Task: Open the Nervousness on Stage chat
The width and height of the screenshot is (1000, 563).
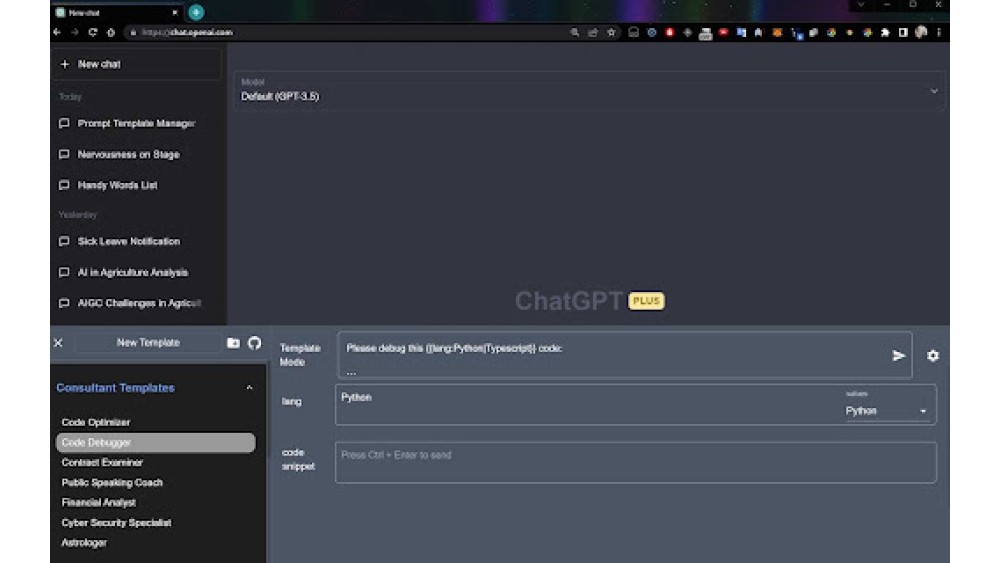Action: click(x=128, y=154)
